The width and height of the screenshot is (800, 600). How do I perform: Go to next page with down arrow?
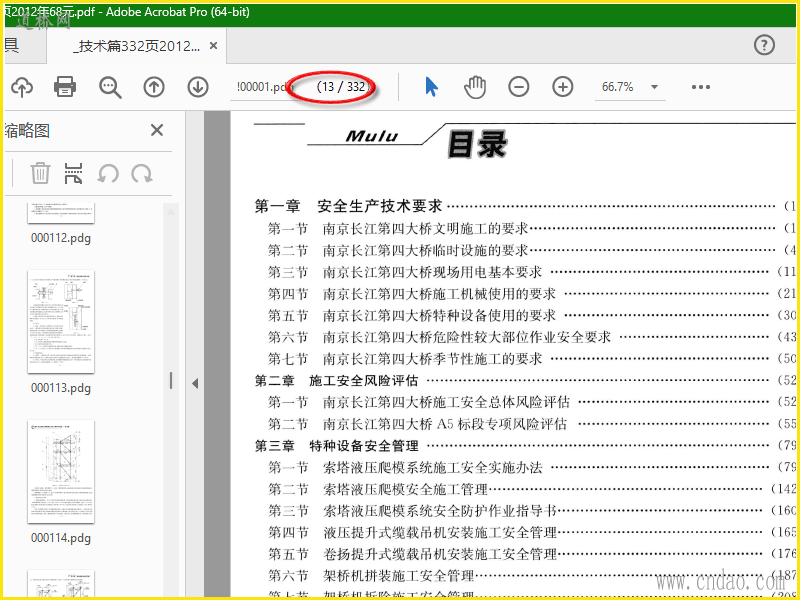click(x=198, y=87)
